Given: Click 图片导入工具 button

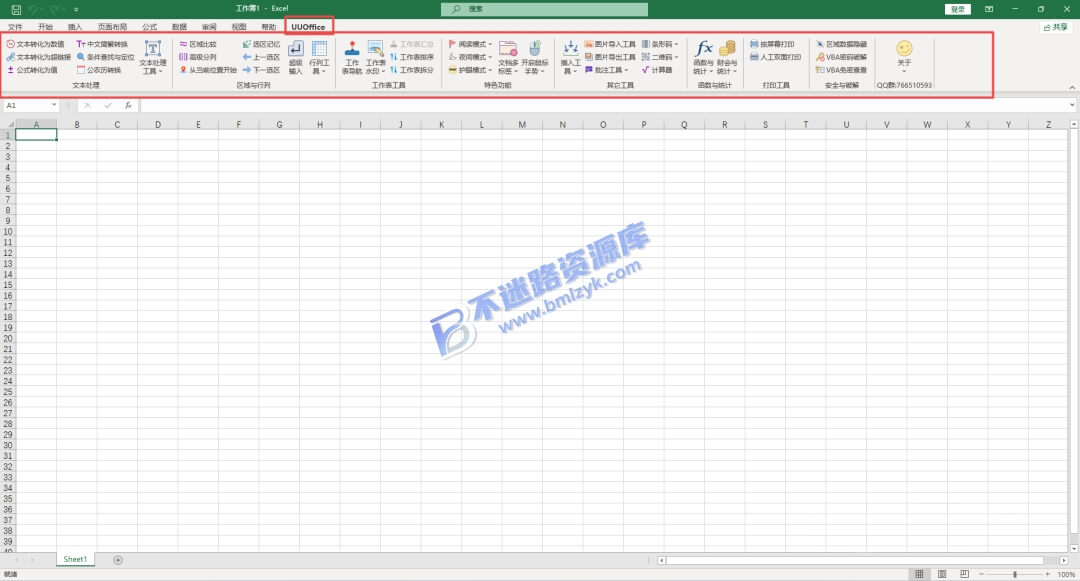Looking at the screenshot, I should pos(610,44).
